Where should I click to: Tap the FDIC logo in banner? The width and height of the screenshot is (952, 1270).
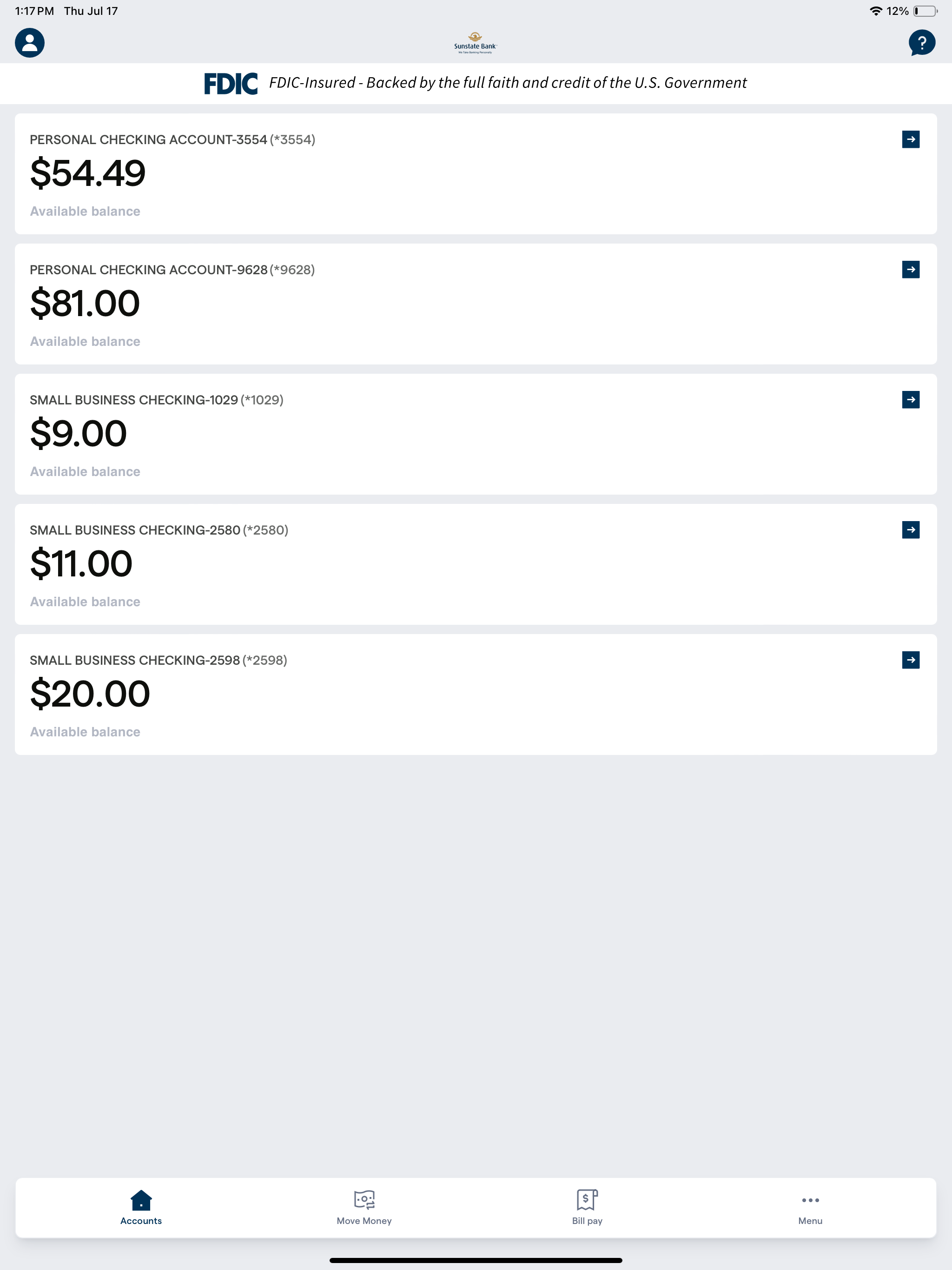pos(231,84)
